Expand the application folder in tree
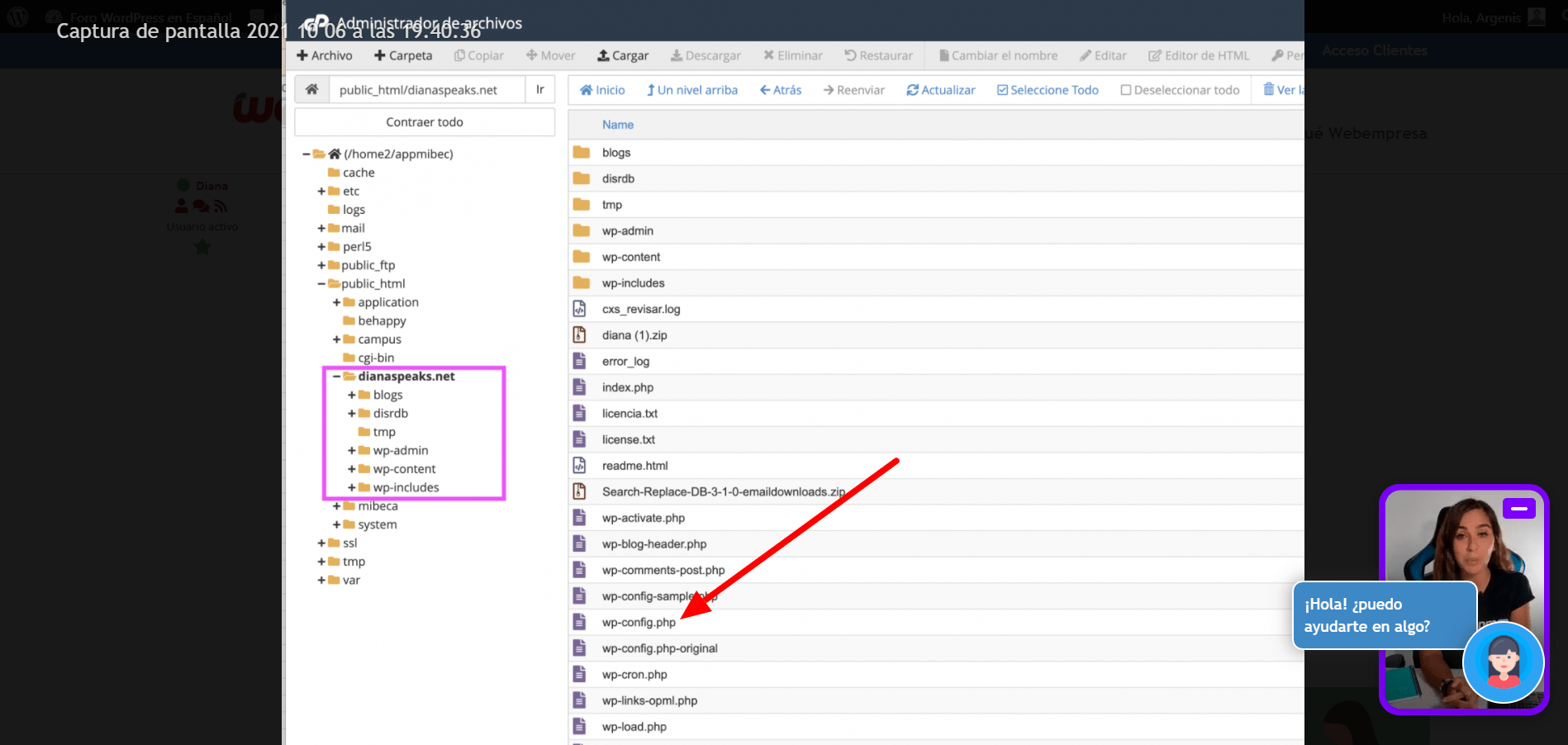Image resolution: width=1568 pixels, height=745 pixels. tap(336, 302)
